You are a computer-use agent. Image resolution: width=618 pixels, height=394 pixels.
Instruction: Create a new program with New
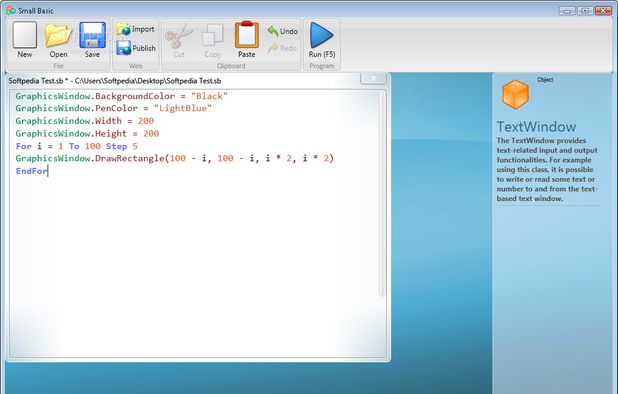pos(24,40)
